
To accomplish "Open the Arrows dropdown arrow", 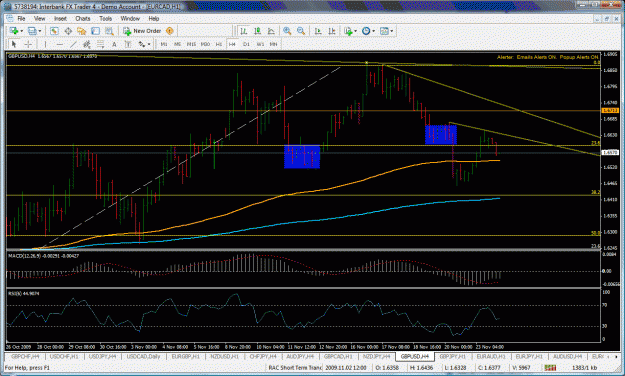I will click(x=149, y=44).
